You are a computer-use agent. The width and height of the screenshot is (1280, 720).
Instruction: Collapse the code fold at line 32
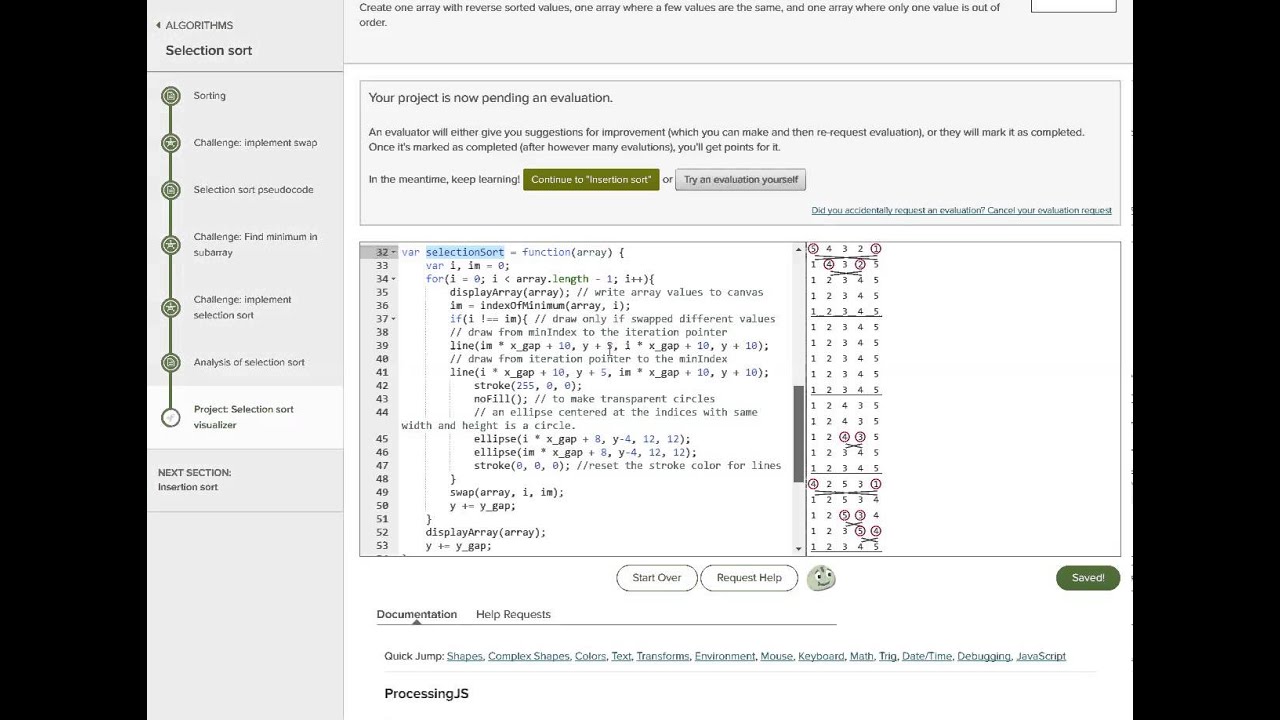[x=394, y=253]
